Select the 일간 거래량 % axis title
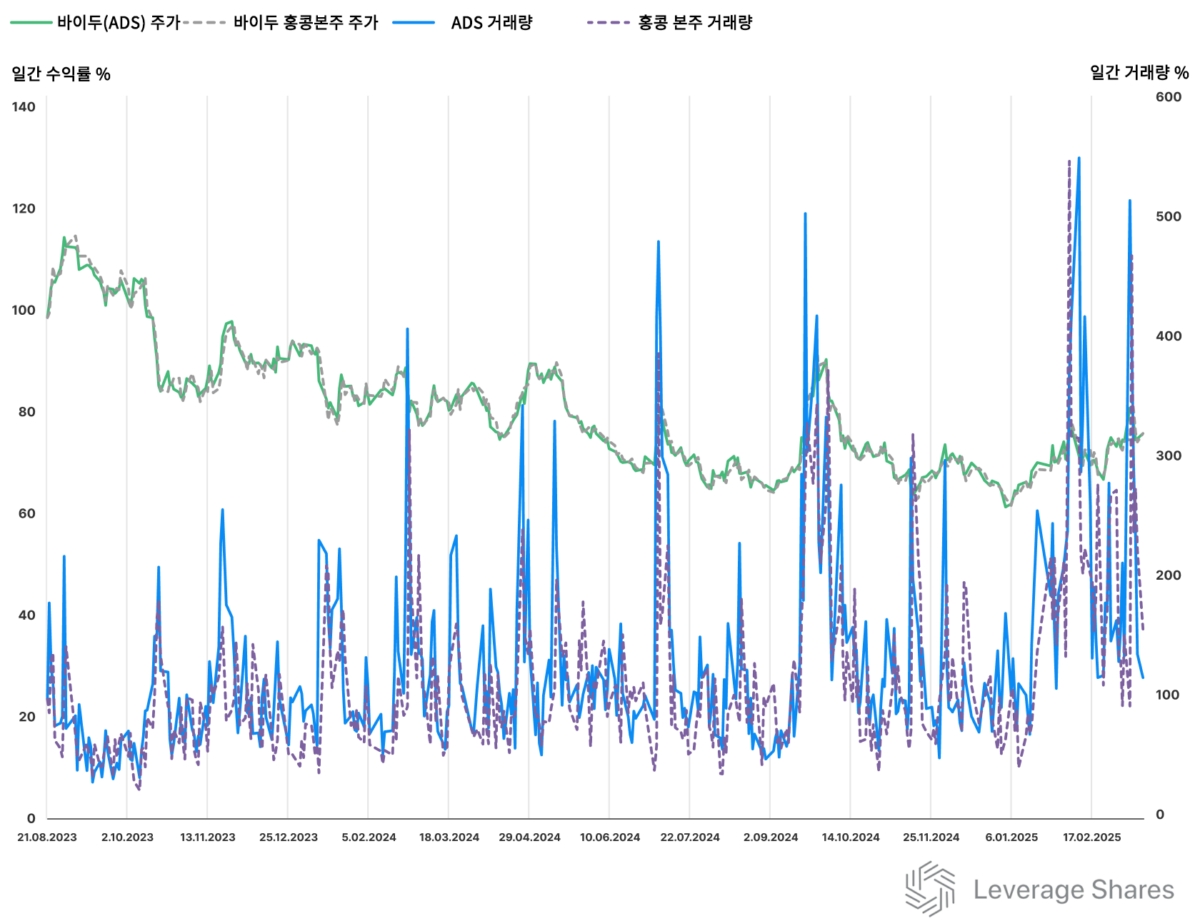The height and width of the screenshot is (921, 1200). click(1139, 73)
